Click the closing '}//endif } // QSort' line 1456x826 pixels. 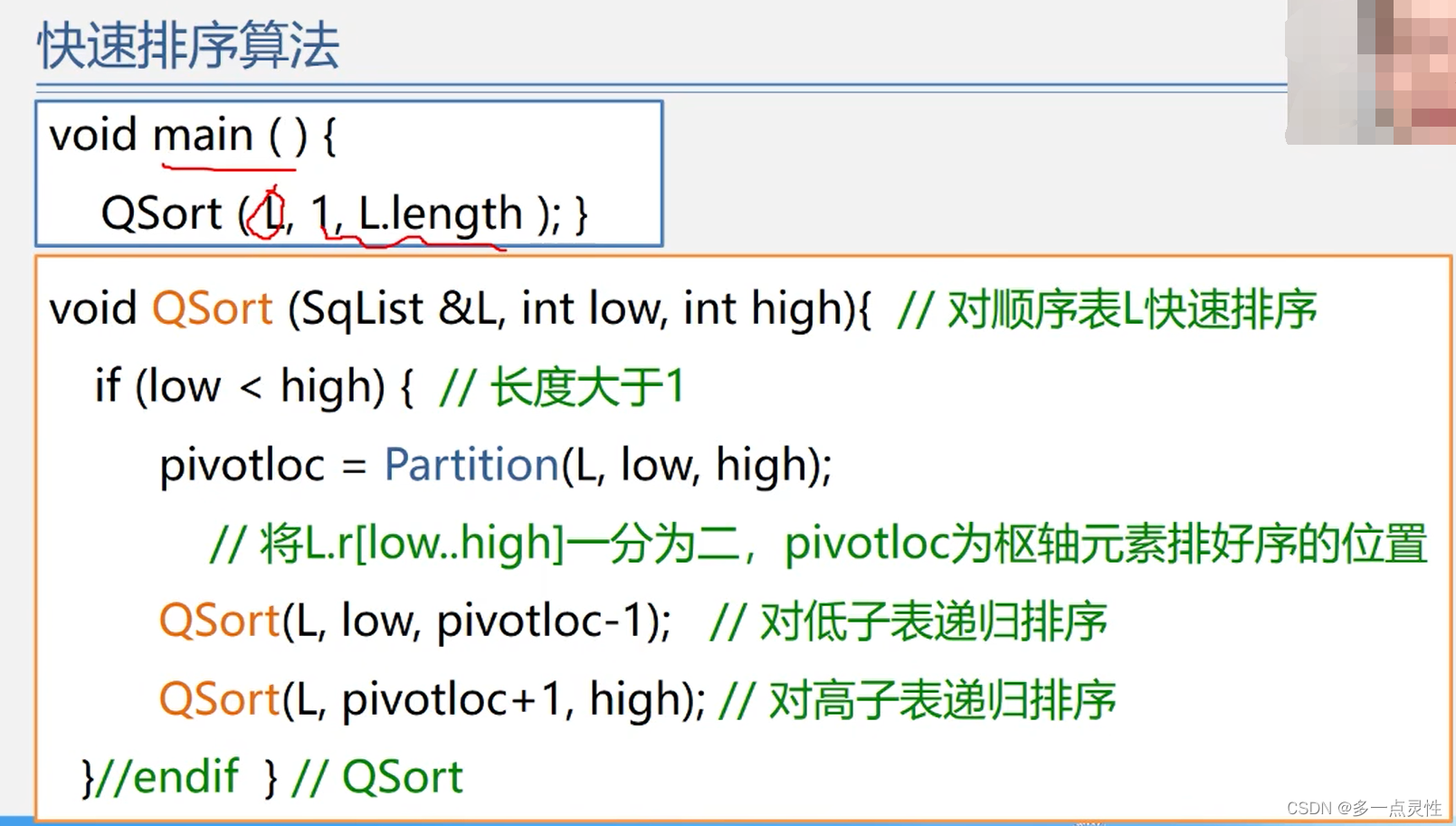(x=272, y=777)
